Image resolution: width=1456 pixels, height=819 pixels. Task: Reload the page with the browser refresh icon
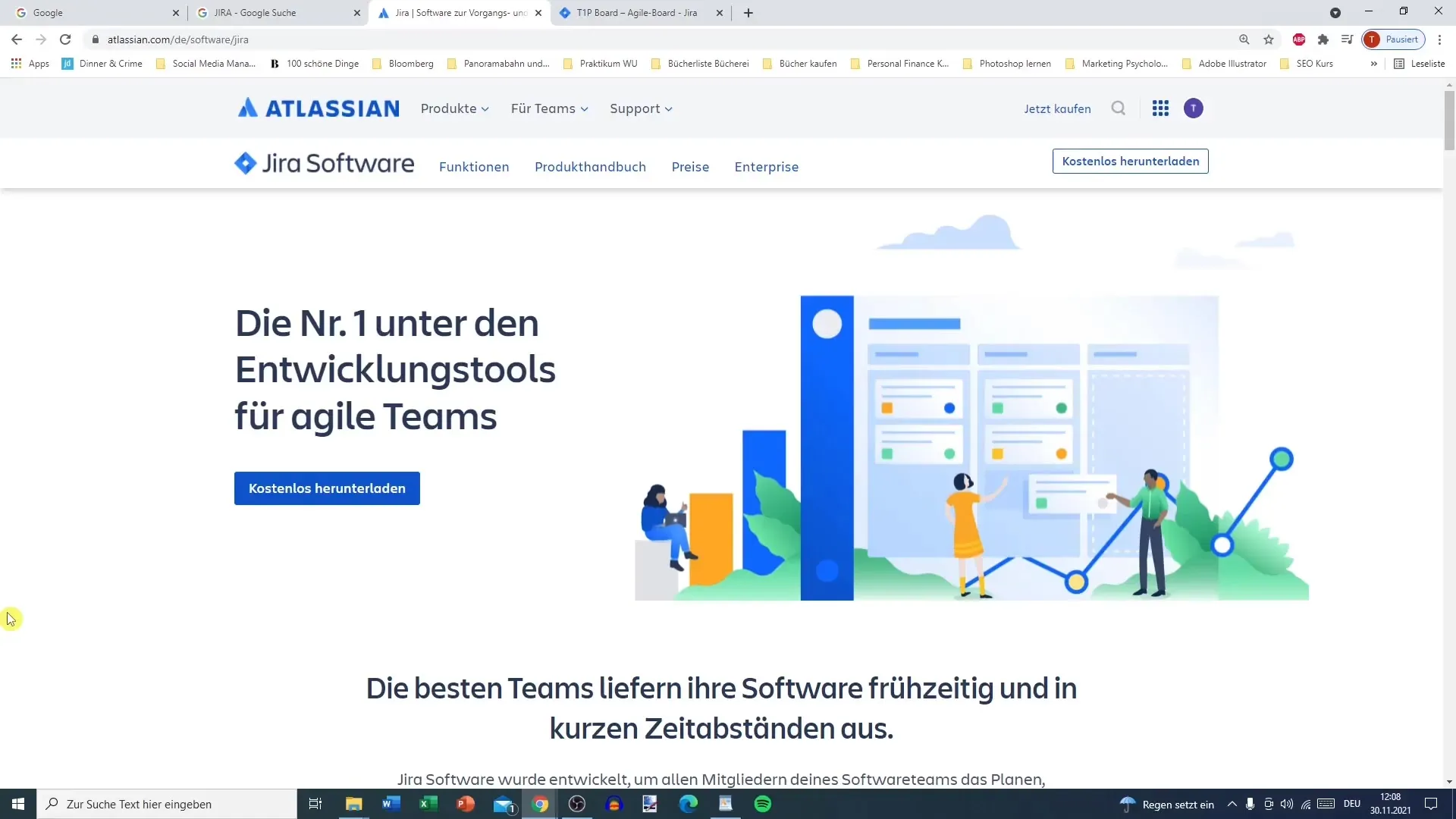click(65, 39)
